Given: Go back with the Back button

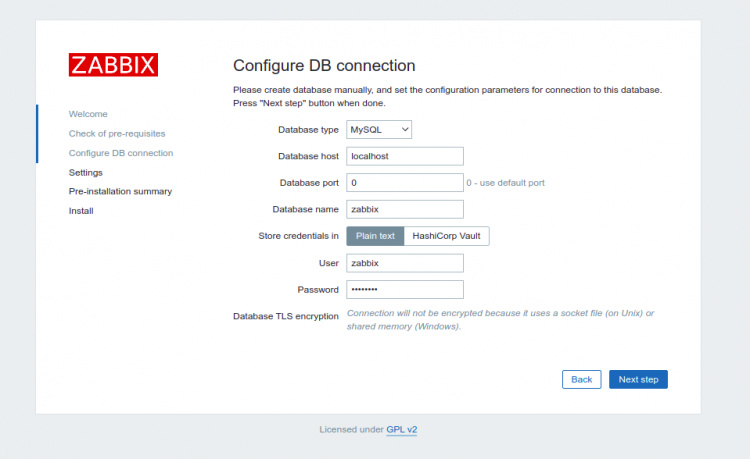Looking at the screenshot, I should [582, 379].
